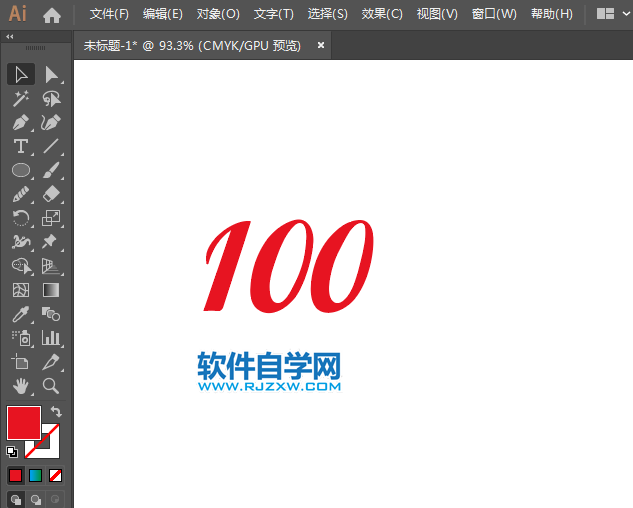Open the 编辑(E) menu
The image size is (633, 508).
coord(163,14)
